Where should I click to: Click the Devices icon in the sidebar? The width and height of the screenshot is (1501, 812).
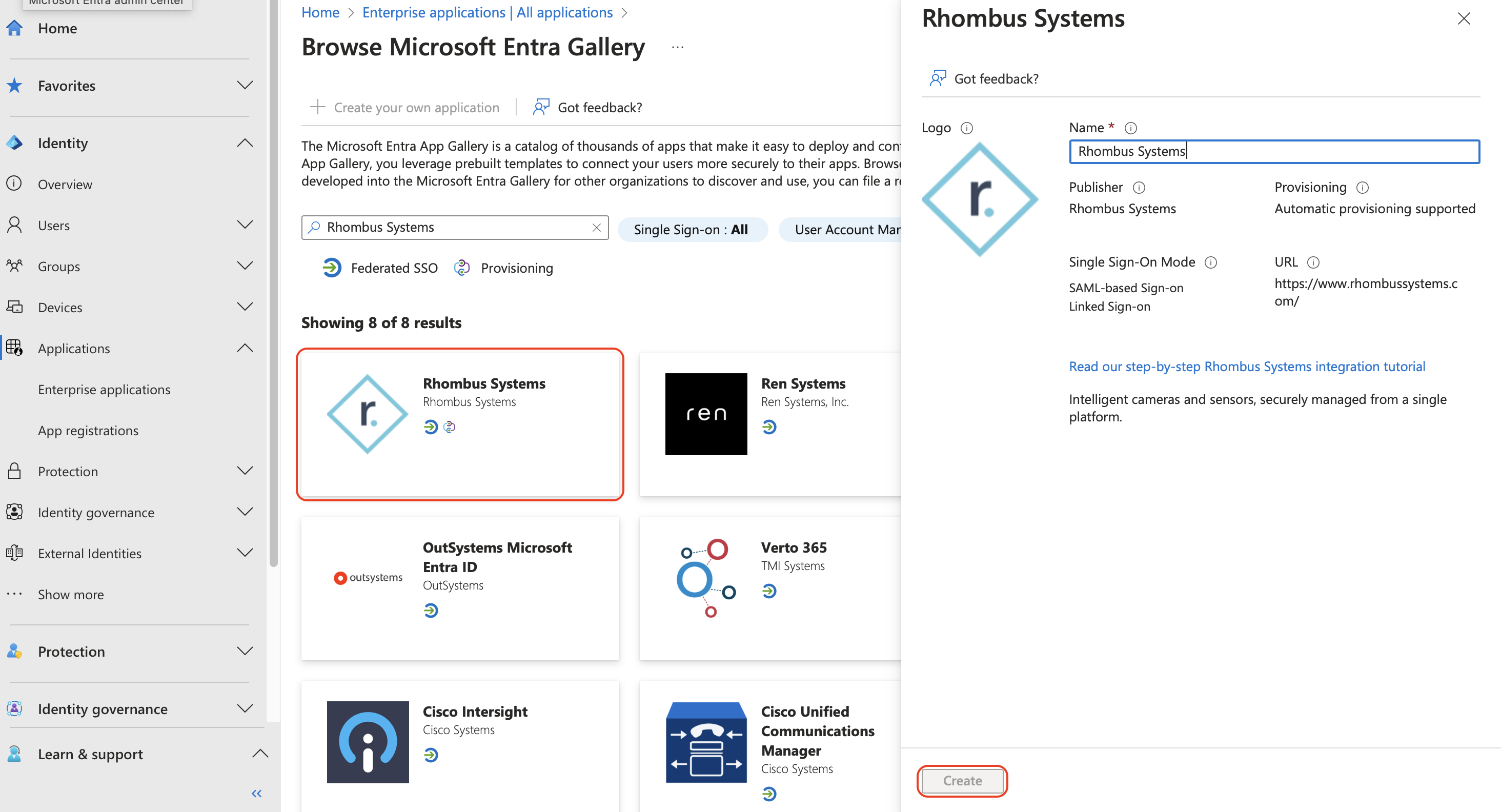pyautogui.click(x=14, y=307)
